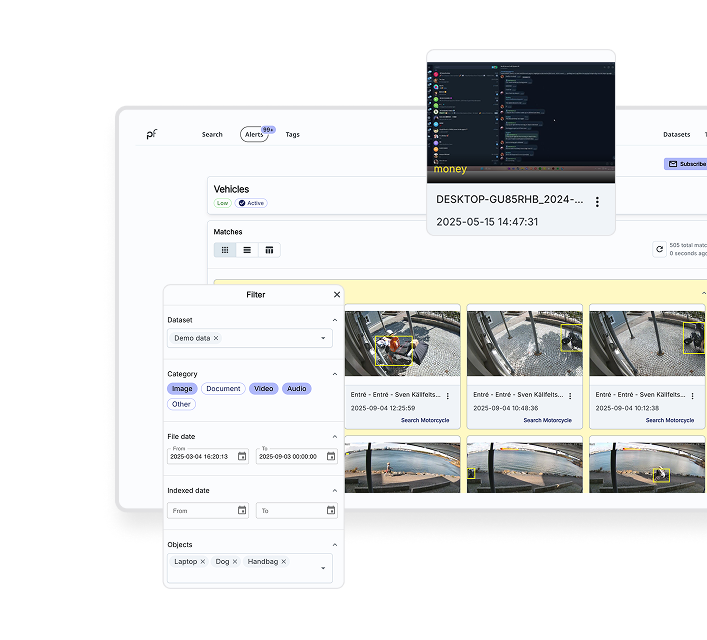Screen dimensions: 707x640
Task: Refresh the matches list
Action: (659, 249)
